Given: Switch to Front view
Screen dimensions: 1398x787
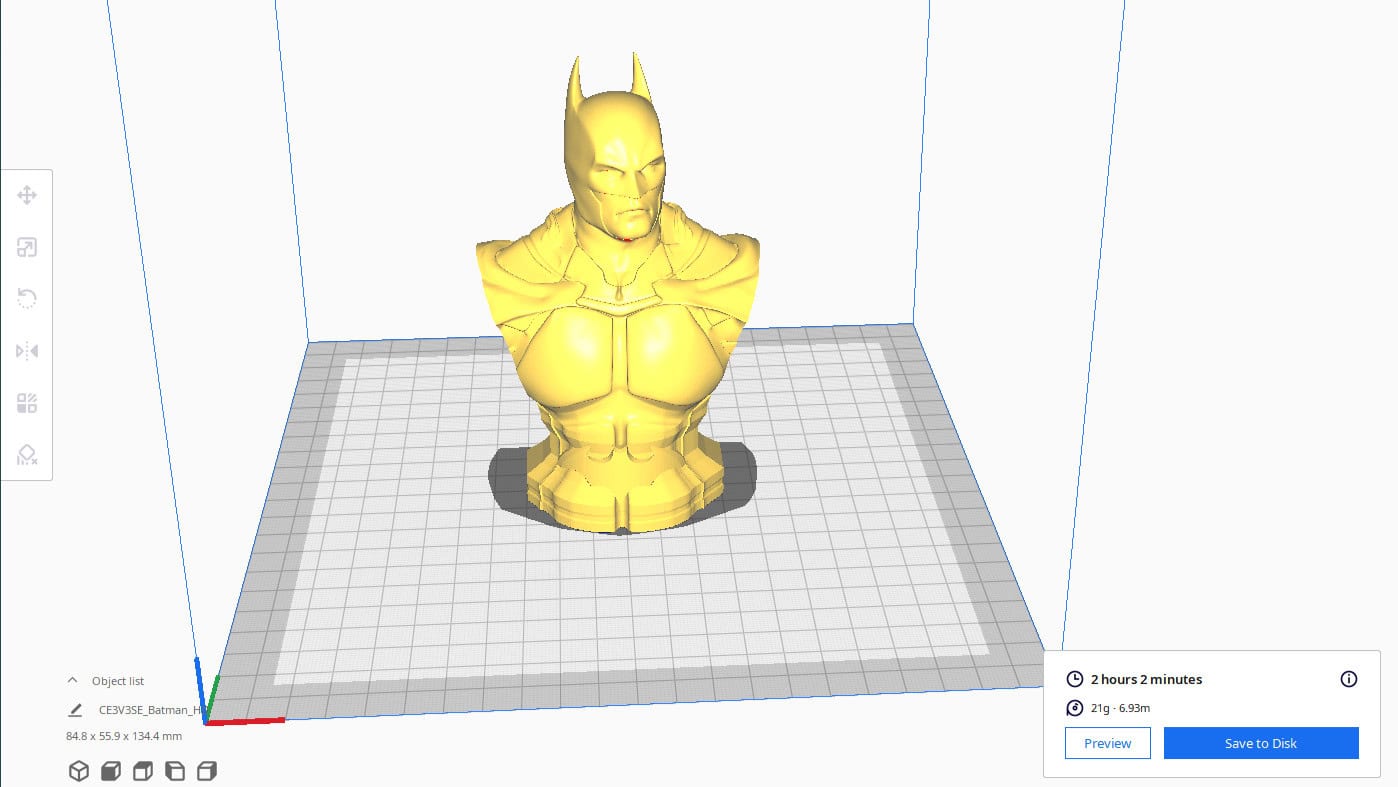Looking at the screenshot, I should [111, 771].
